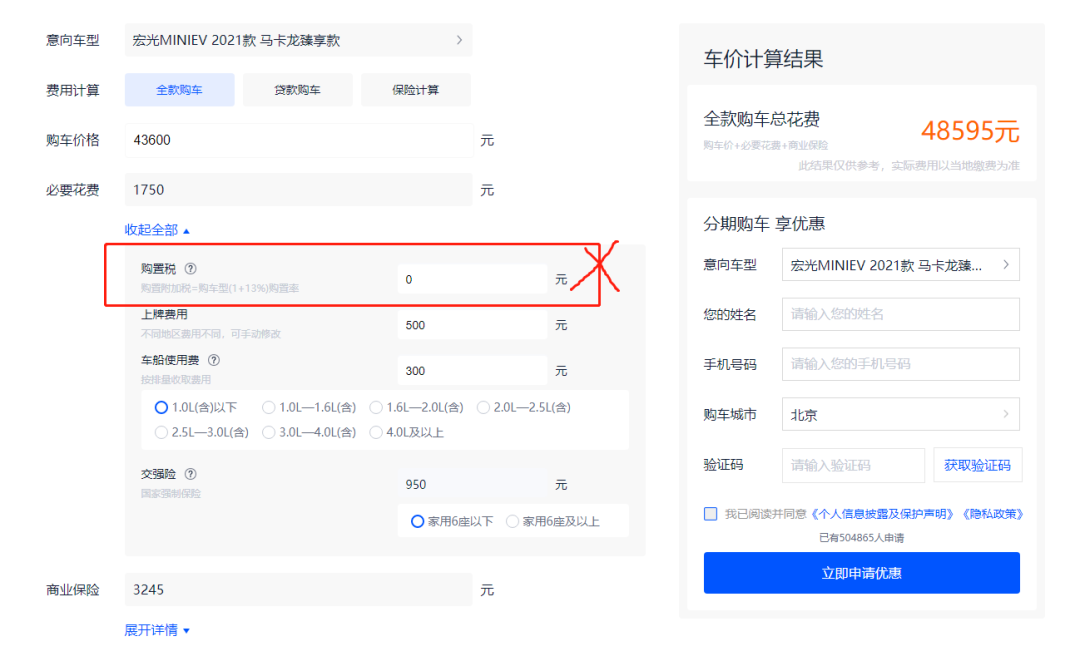This screenshot has height=661, width=1080.
Task: Click the 立即申请优惠 button
Action: click(862, 573)
